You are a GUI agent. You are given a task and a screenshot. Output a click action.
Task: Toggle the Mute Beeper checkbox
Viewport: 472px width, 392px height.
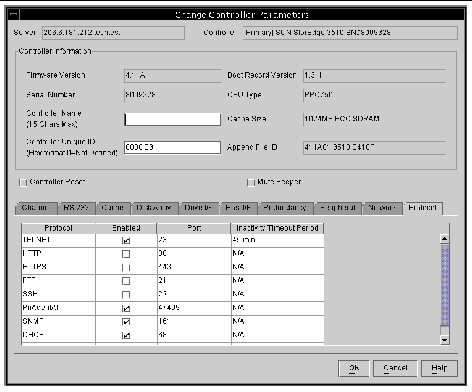pyautogui.click(x=251, y=183)
